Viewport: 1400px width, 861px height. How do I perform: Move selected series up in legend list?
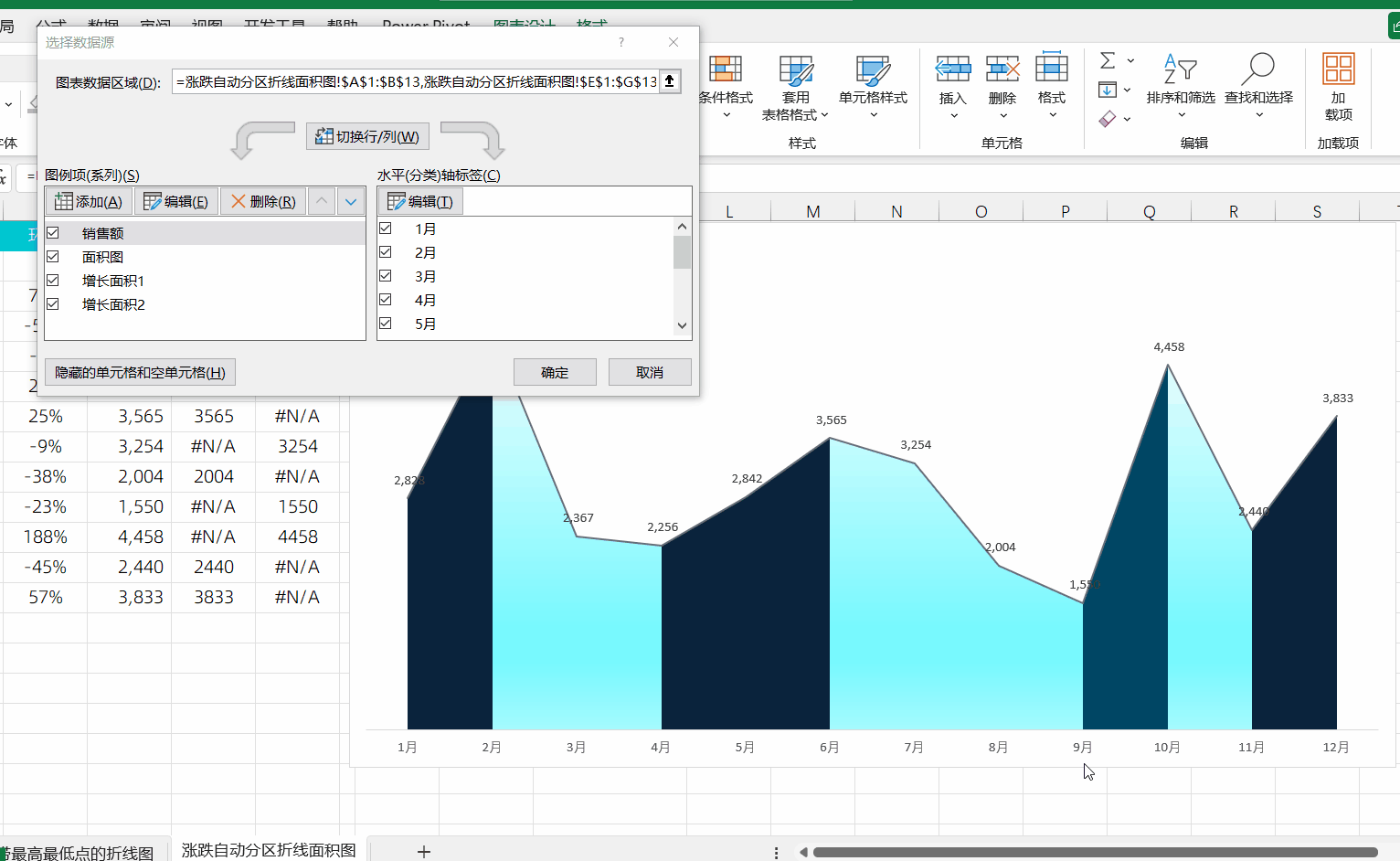(x=322, y=201)
